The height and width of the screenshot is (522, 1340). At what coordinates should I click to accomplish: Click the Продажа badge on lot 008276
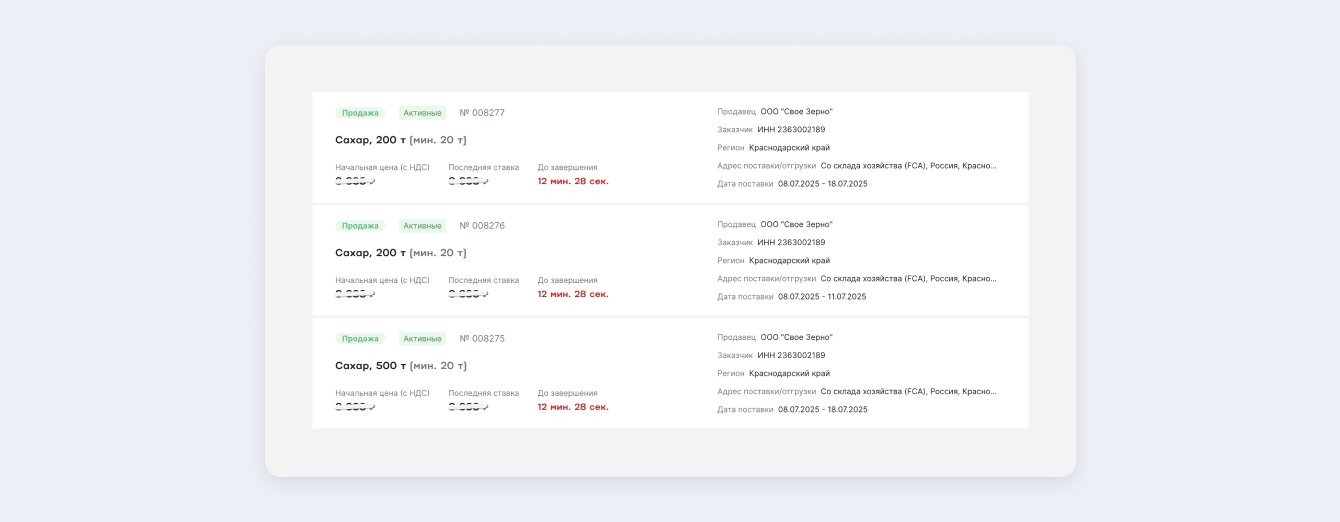(x=360, y=226)
